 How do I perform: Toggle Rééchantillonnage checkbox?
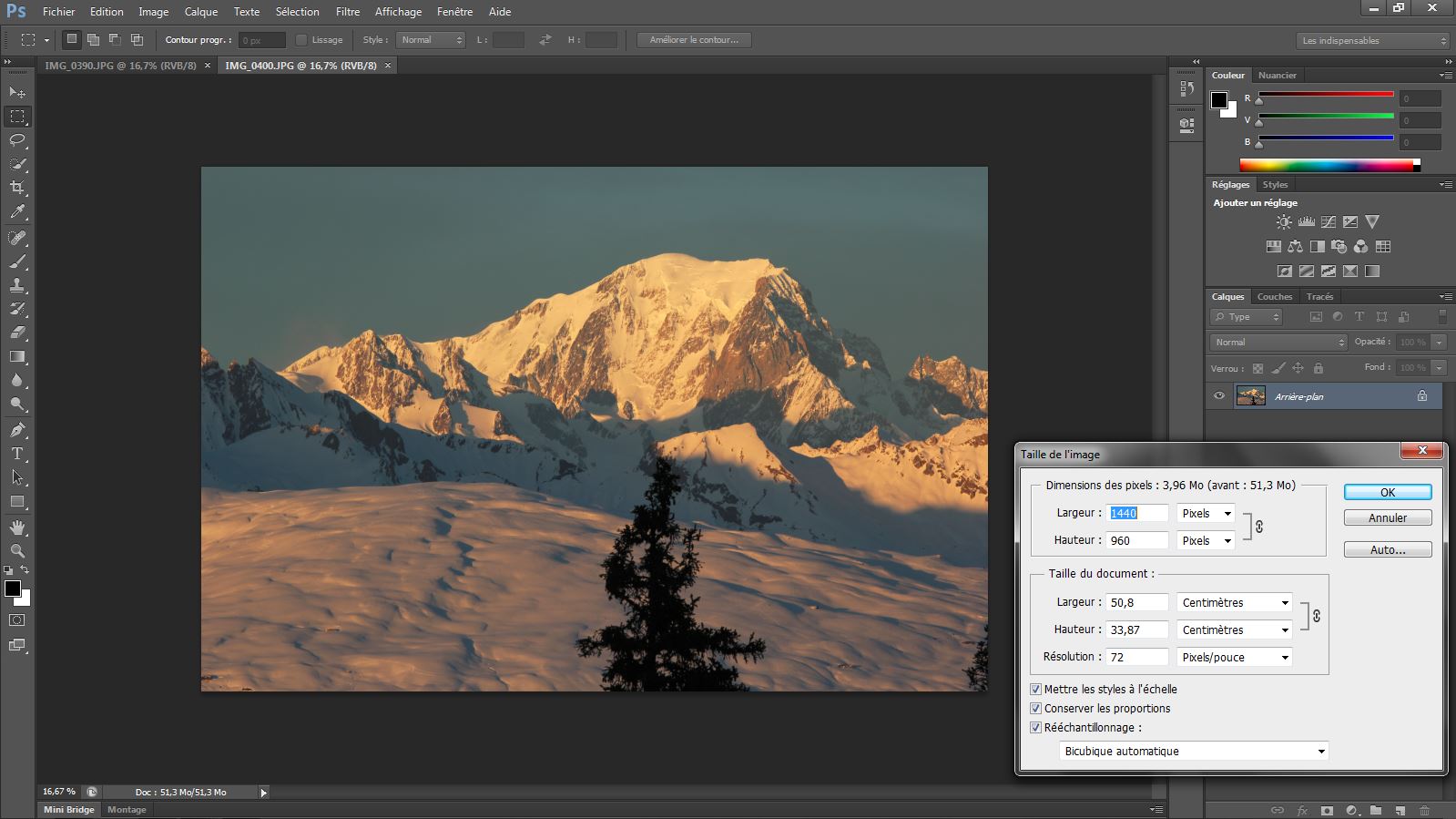point(1035,728)
